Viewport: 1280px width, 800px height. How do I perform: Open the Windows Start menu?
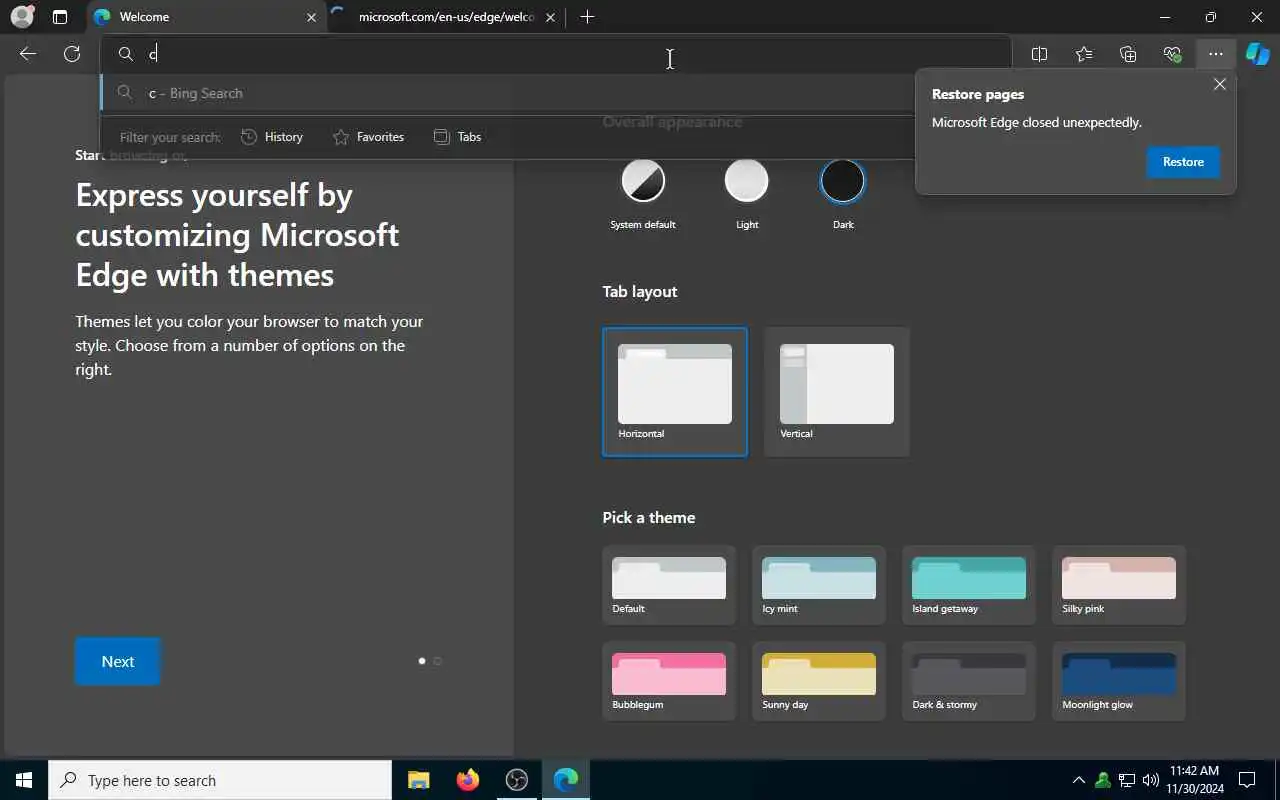[24, 780]
